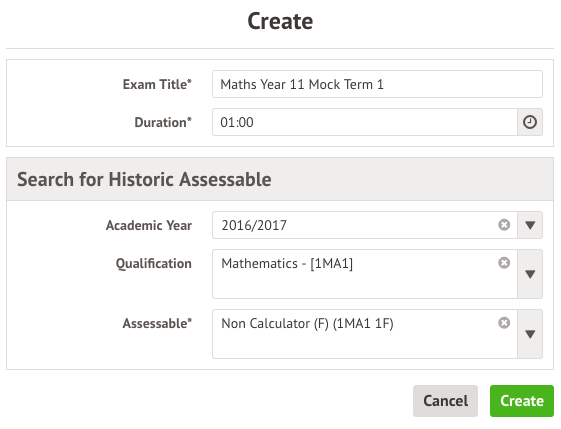
Task: Click the Duration label
Action: [163, 122]
